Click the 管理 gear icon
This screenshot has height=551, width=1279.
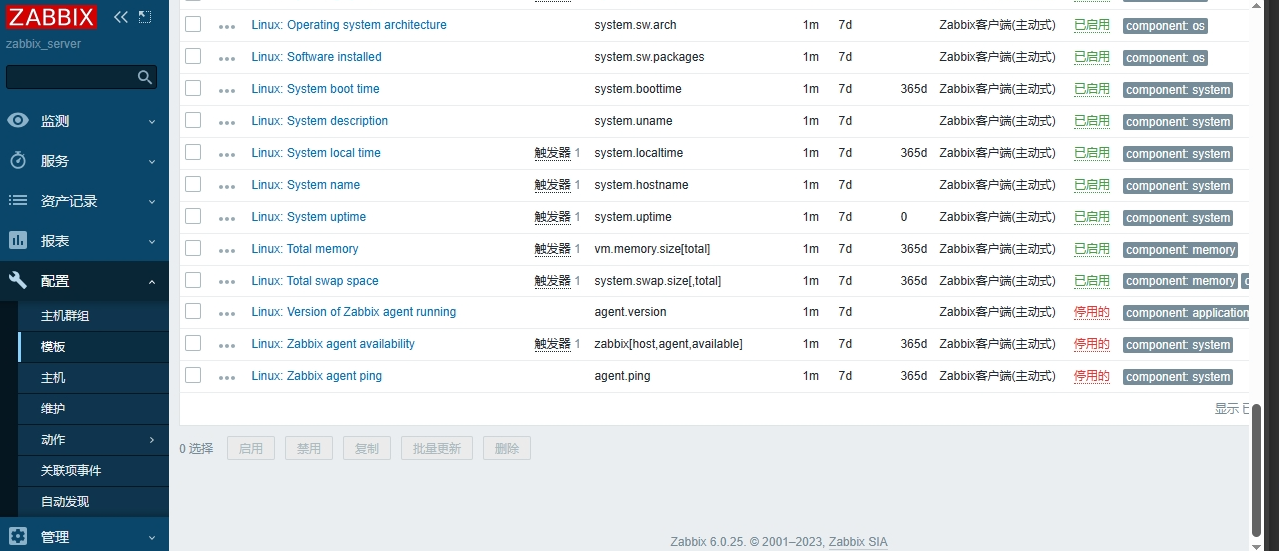pos(18,536)
